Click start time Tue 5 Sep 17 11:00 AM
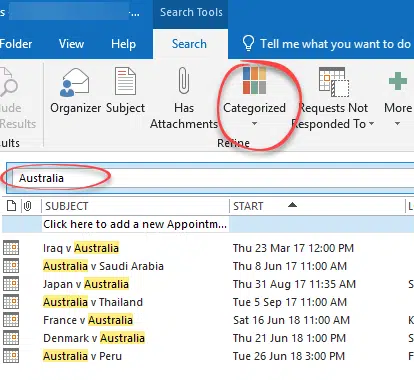Image resolution: width=414 pixels, height=380 pixels. pos(290,302)
